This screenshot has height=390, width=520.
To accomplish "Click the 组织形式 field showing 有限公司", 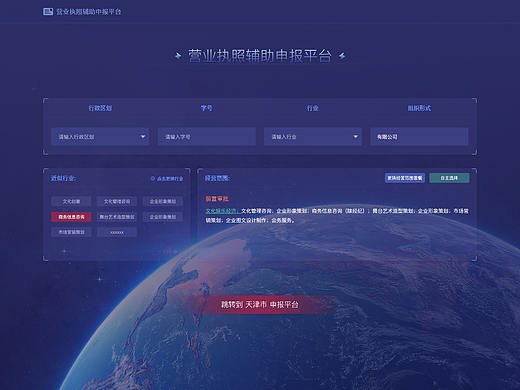I will coord(419,137).
